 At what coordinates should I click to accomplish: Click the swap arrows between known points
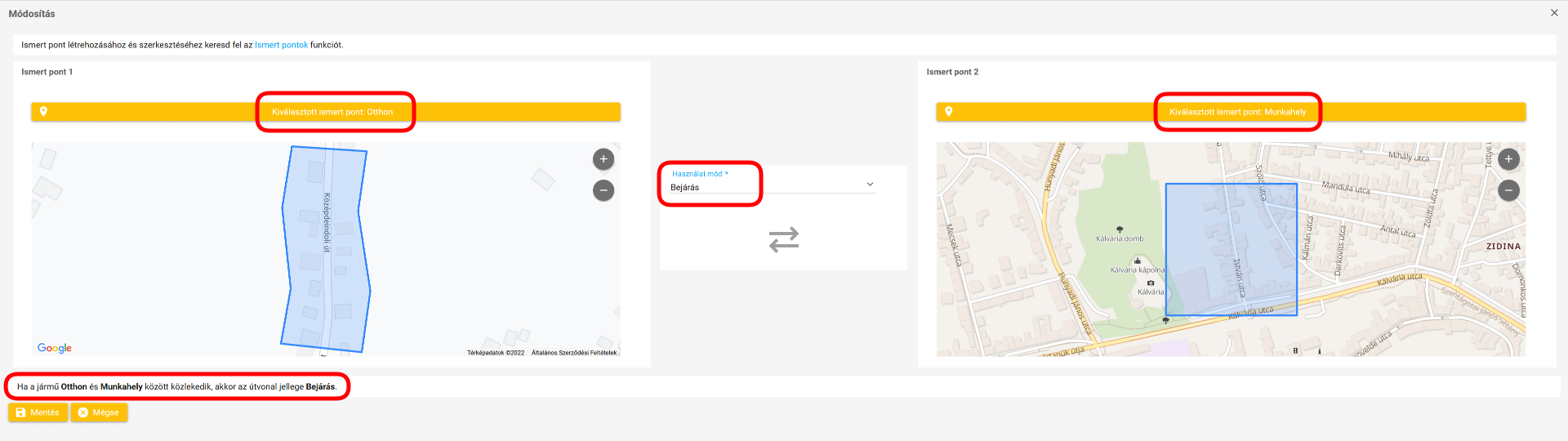783,239
